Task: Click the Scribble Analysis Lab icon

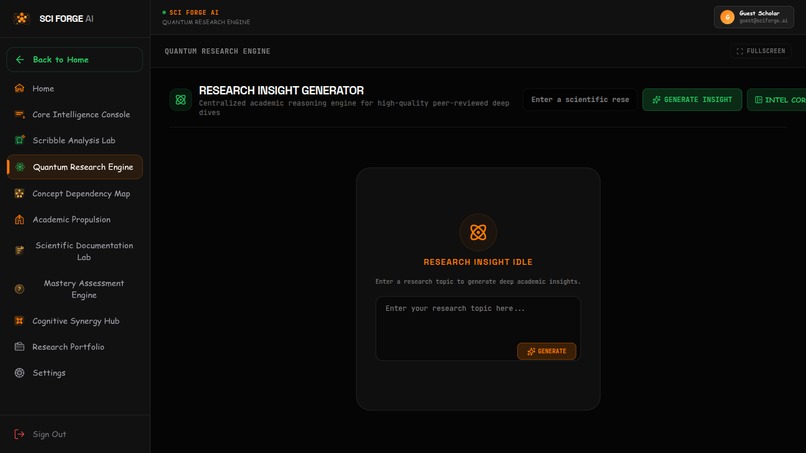Action: pos(20,140)
